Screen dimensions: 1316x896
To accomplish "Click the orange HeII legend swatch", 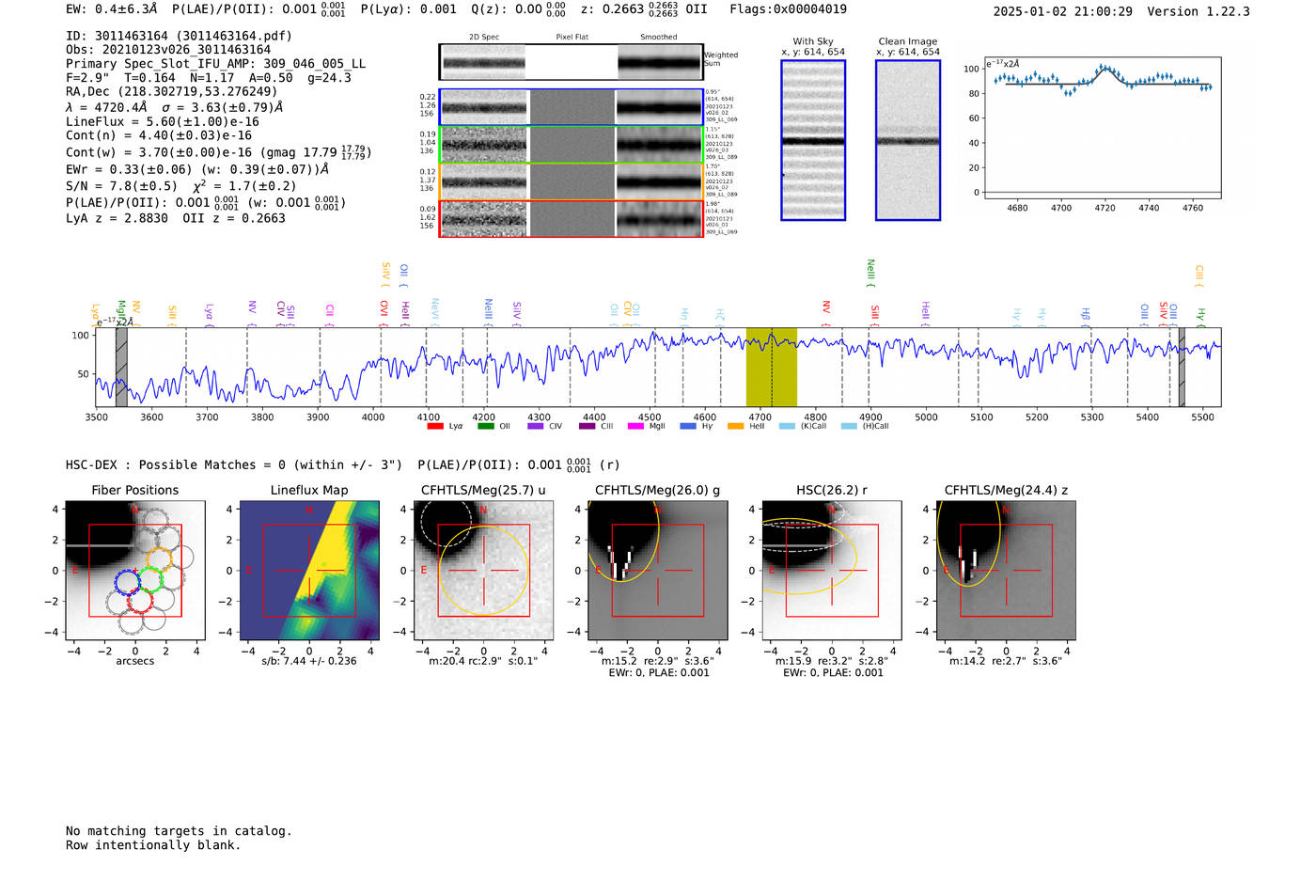I will click(x=735, y=426).
